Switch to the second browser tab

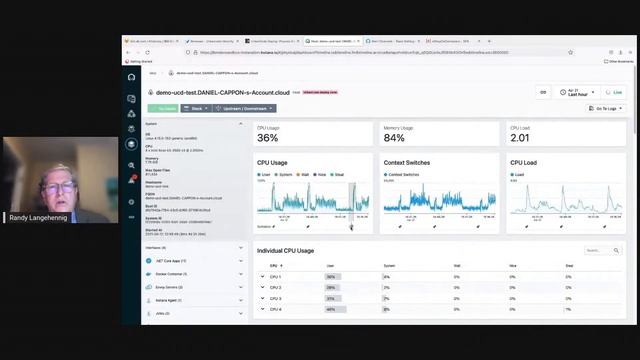click(x=211, y=41)
